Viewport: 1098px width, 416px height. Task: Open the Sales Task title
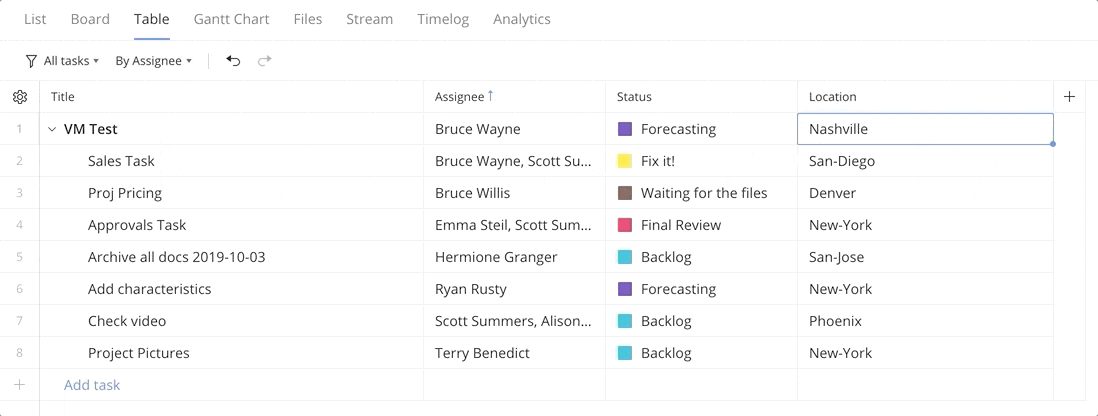pyautogui.click(x=121, y=161)
